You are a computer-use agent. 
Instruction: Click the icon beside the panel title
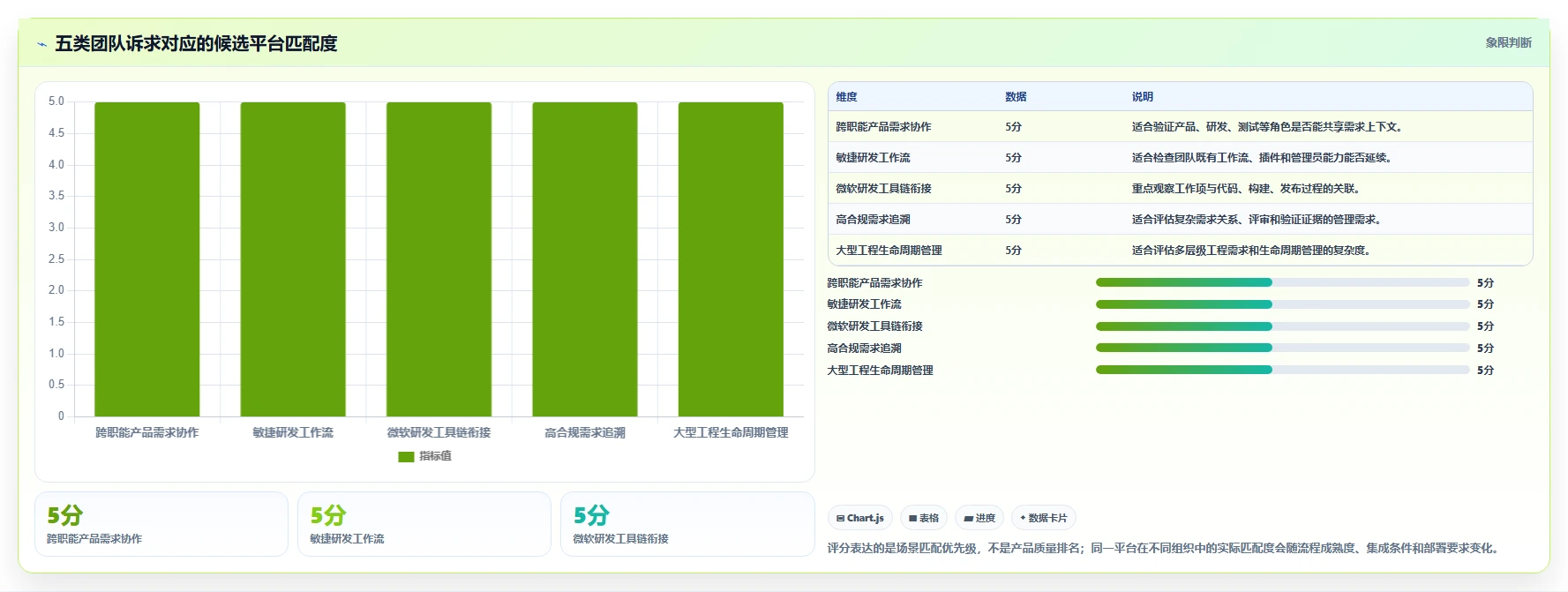coord(41,44)
